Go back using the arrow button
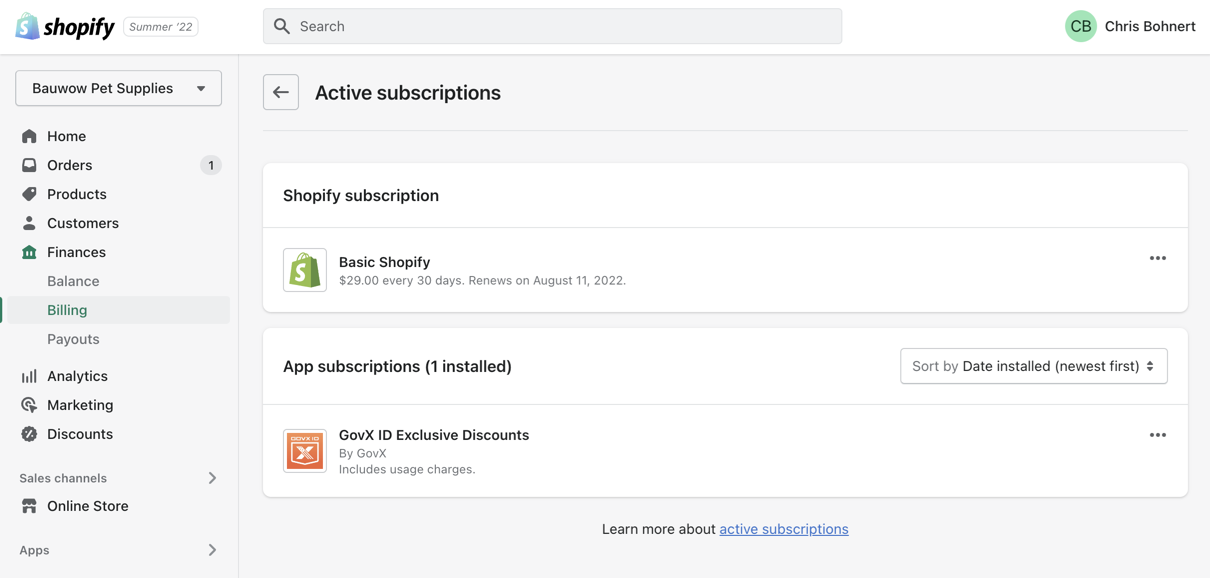This screenshot has height=578, width=1211. click(281, 92)
